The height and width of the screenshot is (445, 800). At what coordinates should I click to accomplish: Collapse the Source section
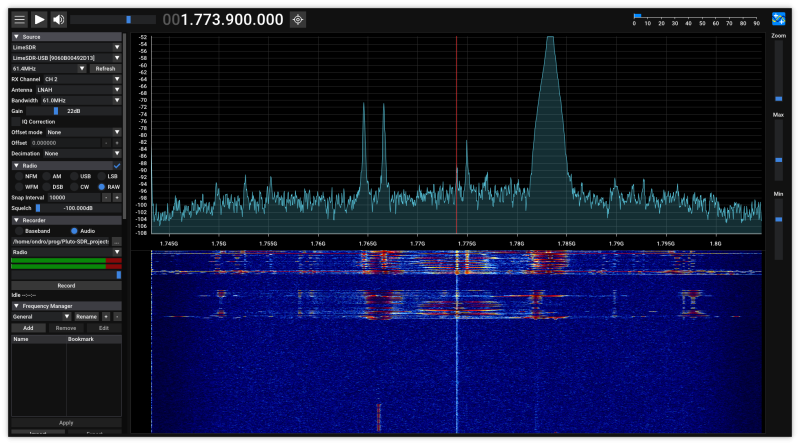pyautogui.click(x=66, y=37)
